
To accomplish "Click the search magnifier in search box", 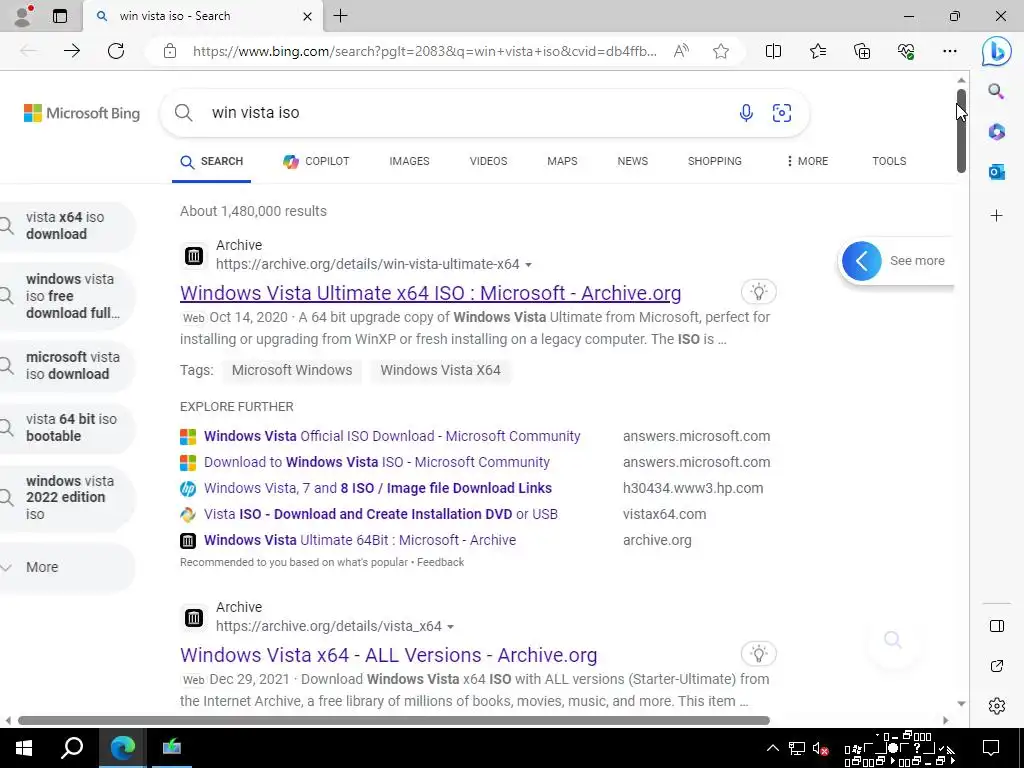I will point(184,113).
